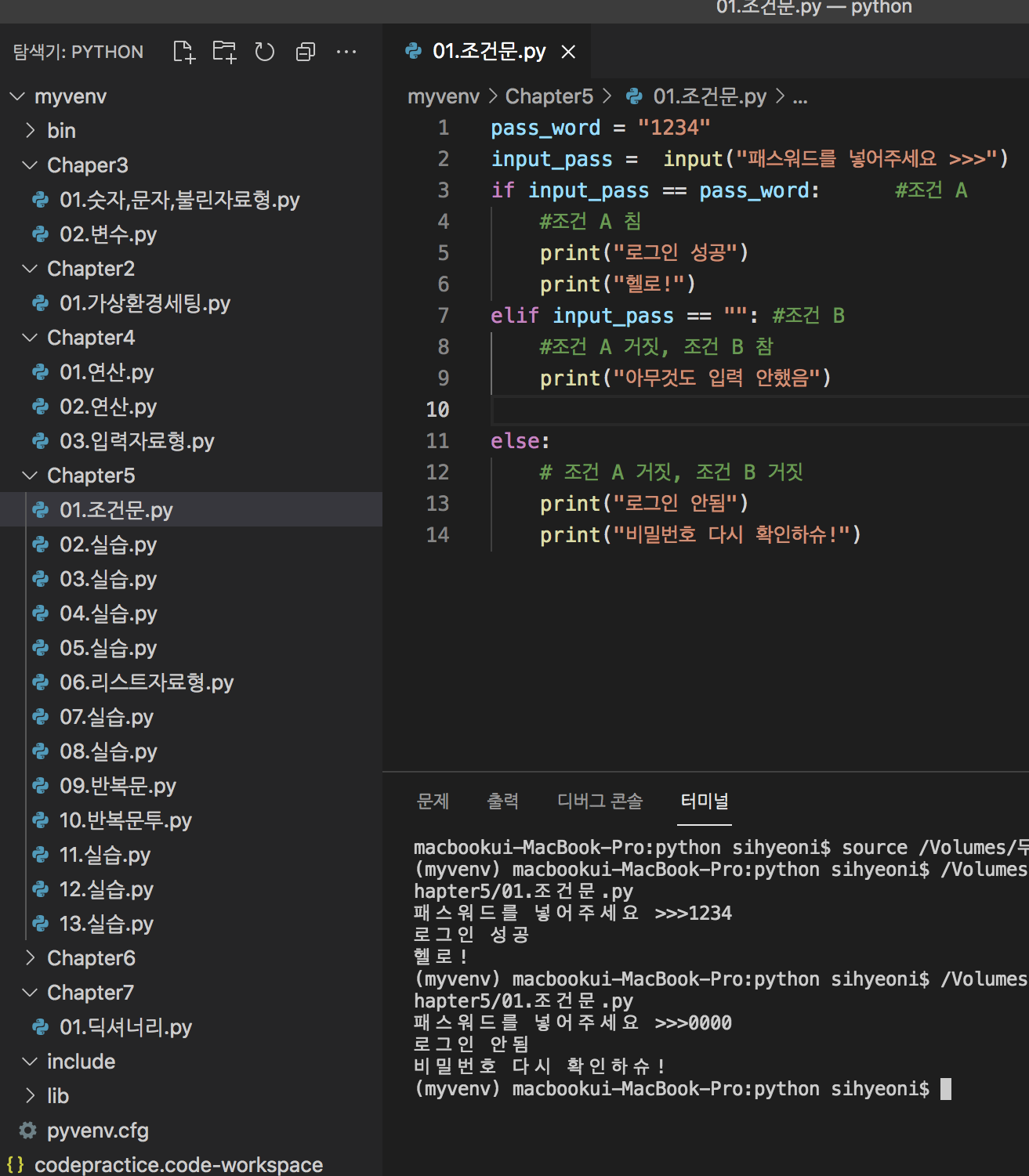
Task: Open 01.가상환경세팅.py file
Action: point(191,303)
